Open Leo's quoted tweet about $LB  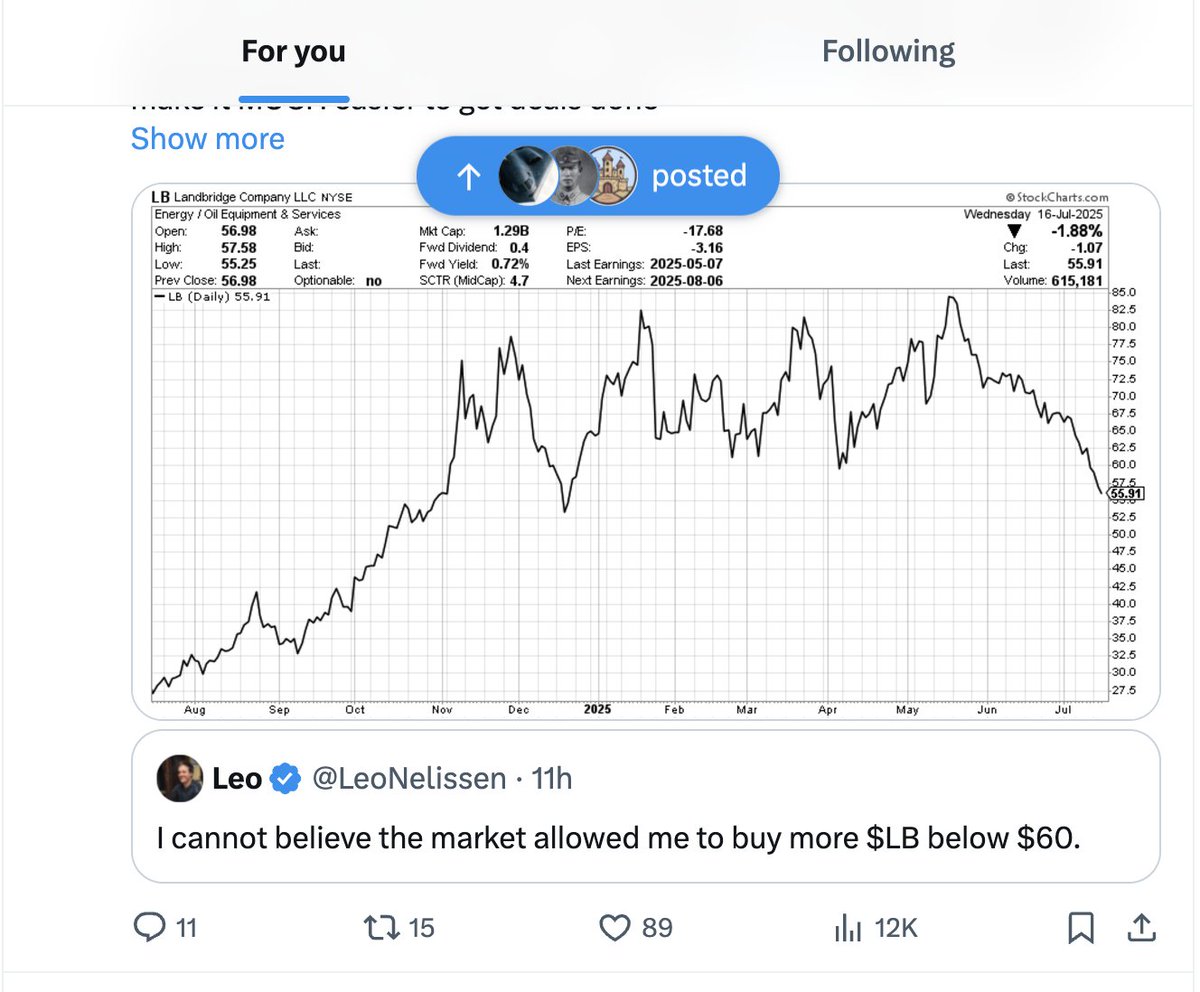pyautogui.click(x=646, y=806)
